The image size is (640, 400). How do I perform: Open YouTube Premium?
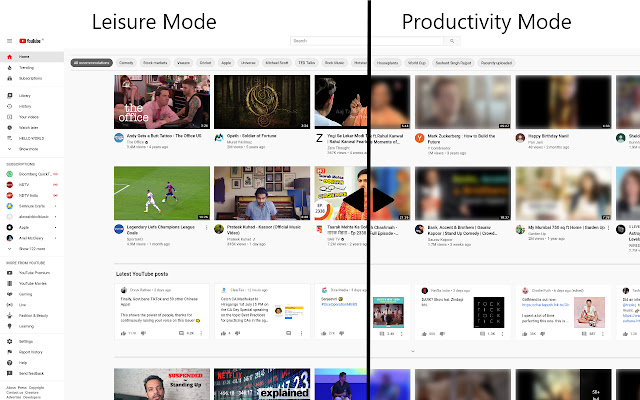[x=32, y=273]
